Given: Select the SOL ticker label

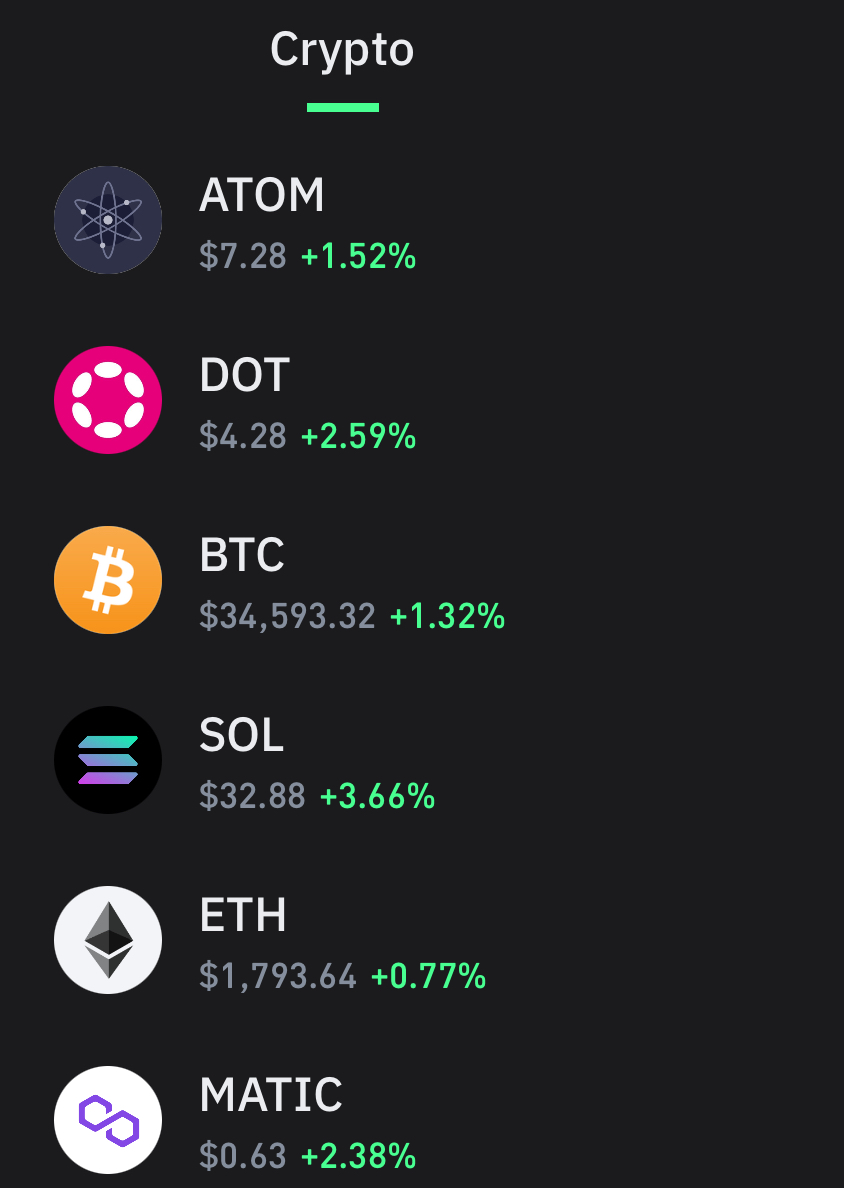Looking at the screenshot, I should pos(241,735).
